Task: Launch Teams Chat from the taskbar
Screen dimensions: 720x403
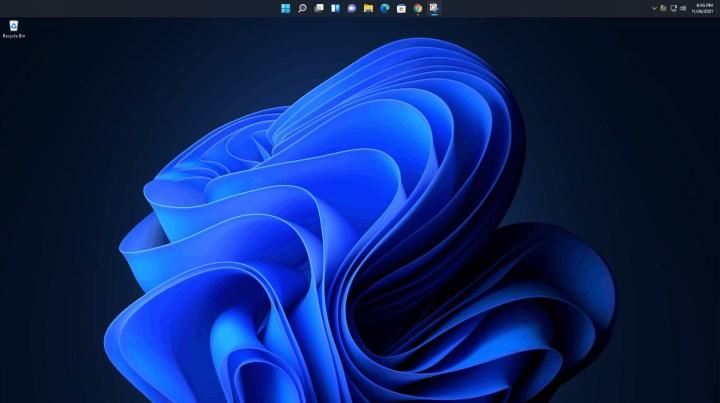Action: [352, 8]
